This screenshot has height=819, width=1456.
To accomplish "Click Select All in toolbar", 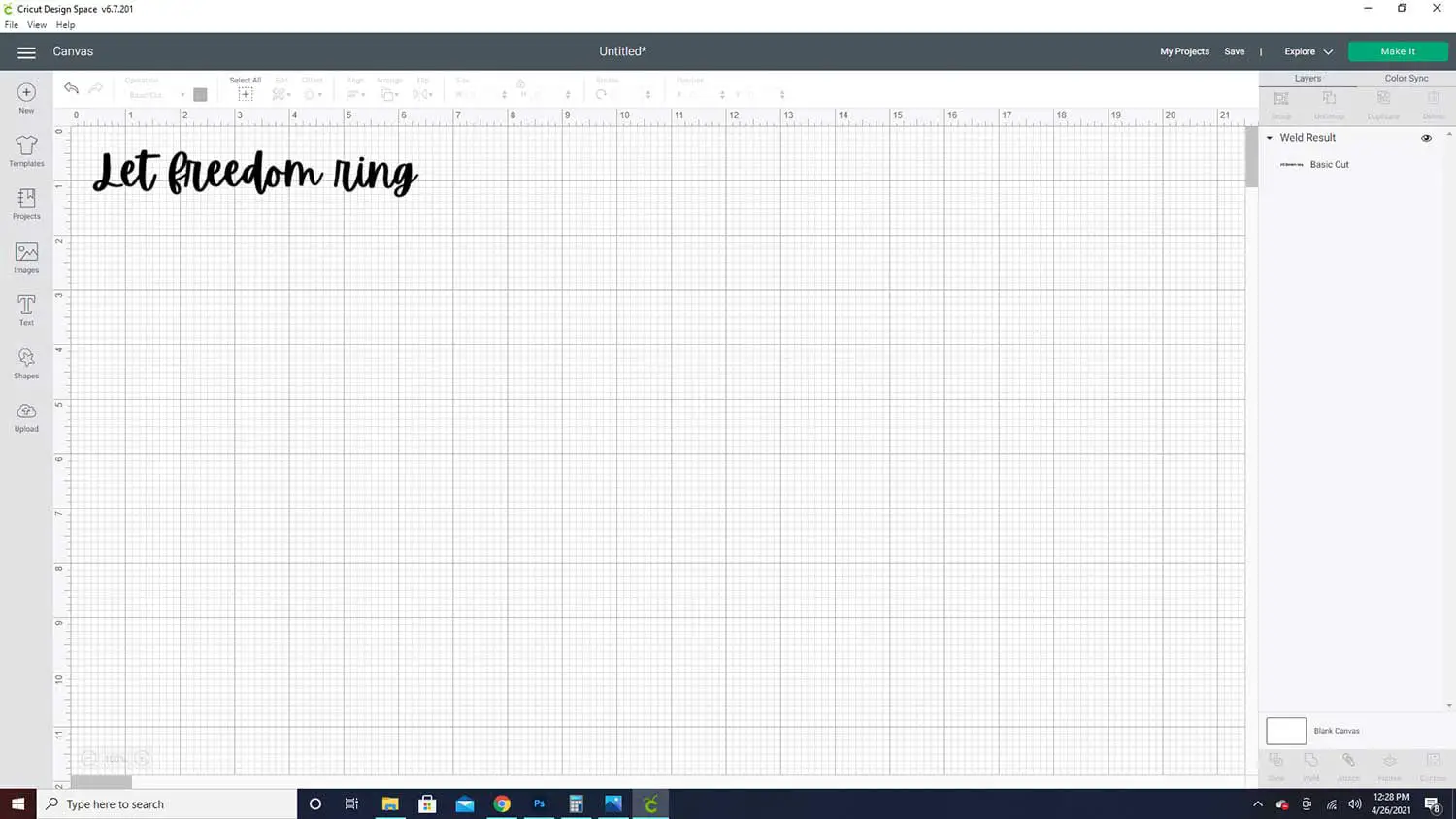I will pyautogui.click(x=246, y=89).
